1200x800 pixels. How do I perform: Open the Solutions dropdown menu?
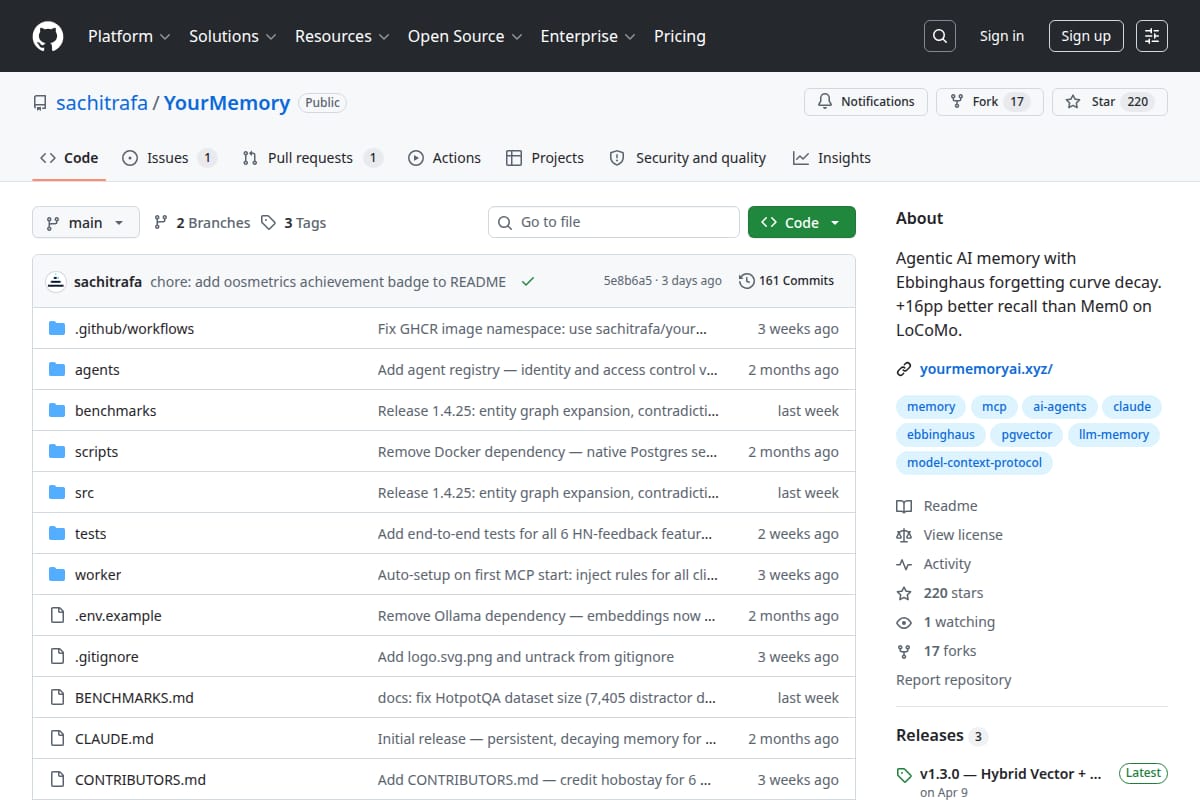[x=232, y=36]
